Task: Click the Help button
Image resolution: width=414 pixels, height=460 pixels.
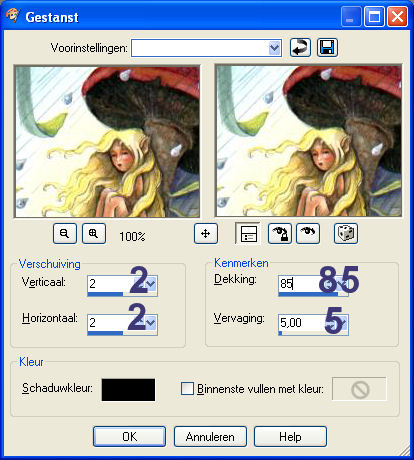Action: tap(290, 436)
